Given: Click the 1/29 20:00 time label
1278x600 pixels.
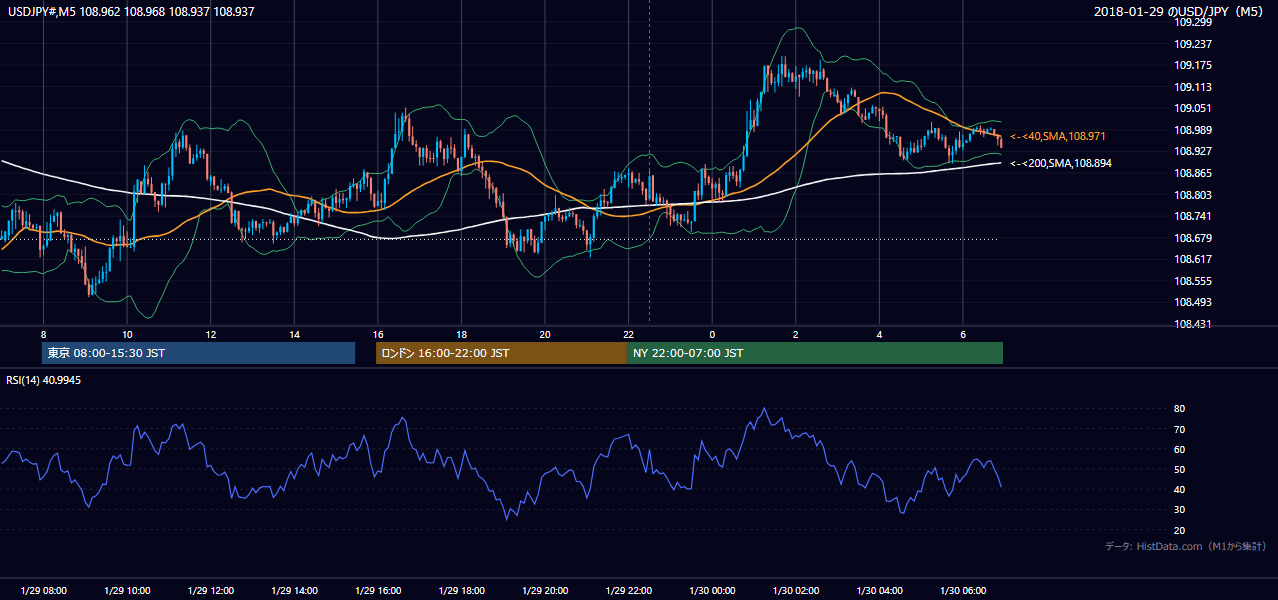Looking at the screenshot, I should point(545,590).
